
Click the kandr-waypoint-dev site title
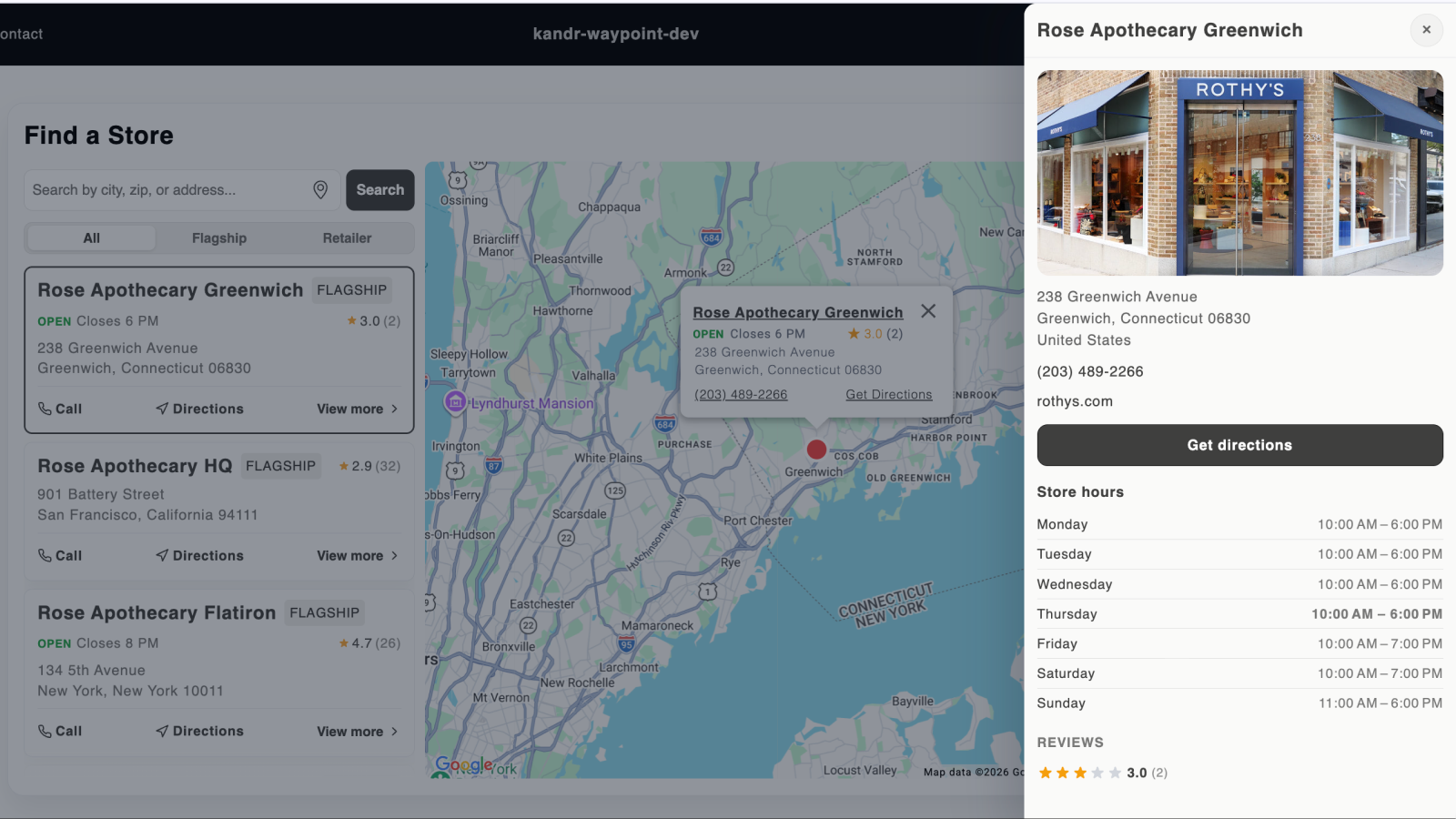click(616, 34)
